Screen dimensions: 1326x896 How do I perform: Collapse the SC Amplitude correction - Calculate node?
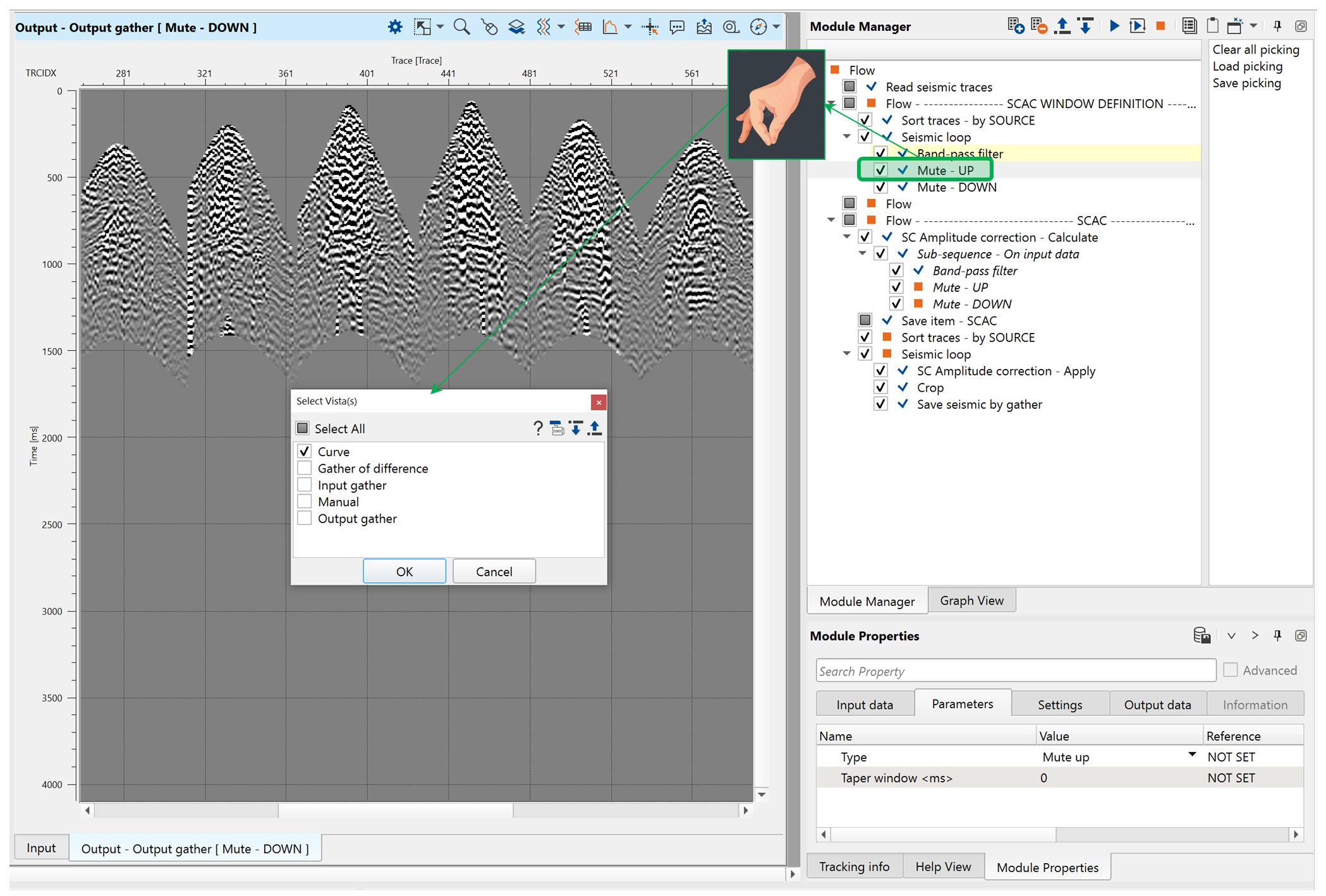point(847,237)
